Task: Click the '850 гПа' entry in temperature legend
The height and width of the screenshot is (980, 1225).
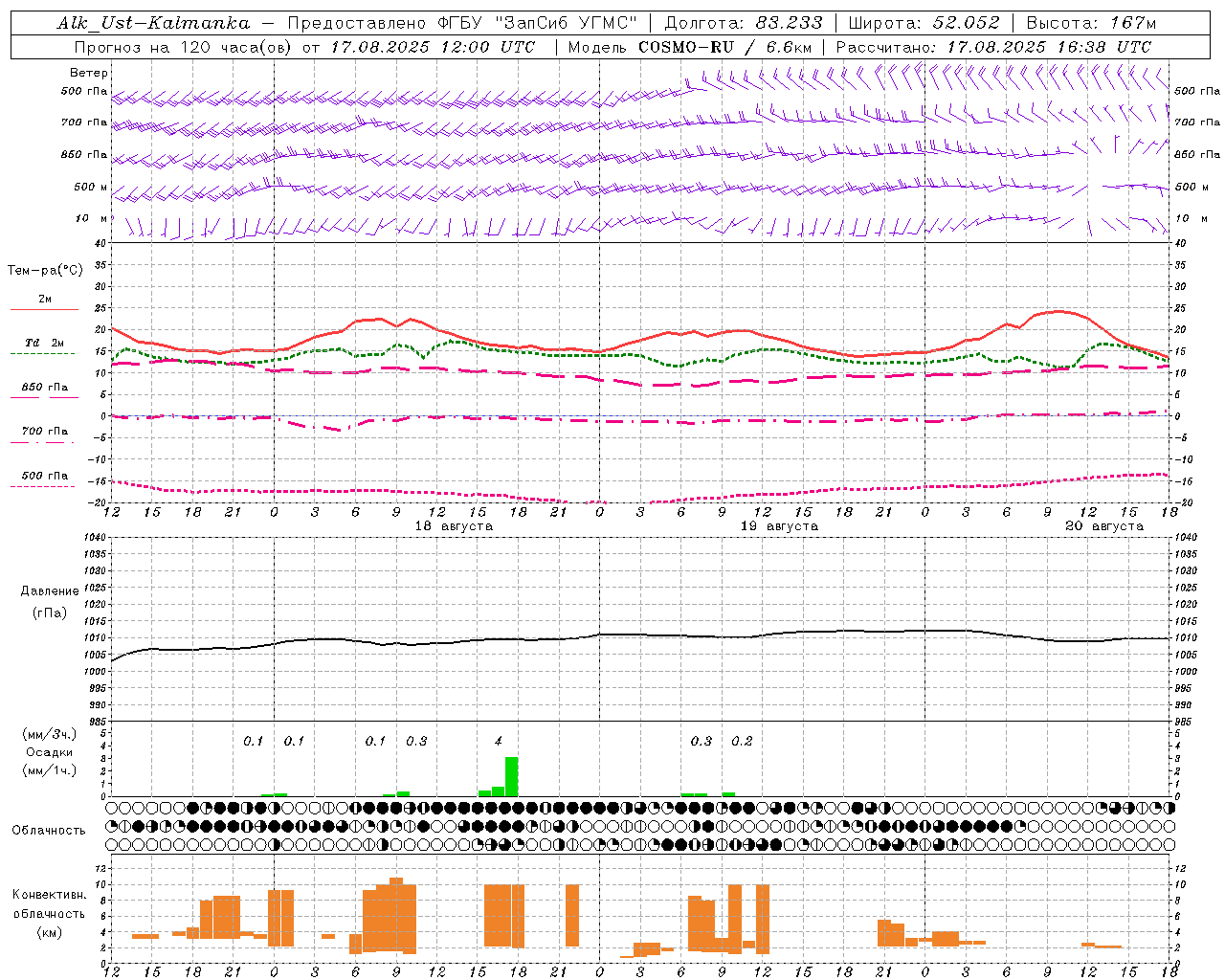Action: pos(45,387)
